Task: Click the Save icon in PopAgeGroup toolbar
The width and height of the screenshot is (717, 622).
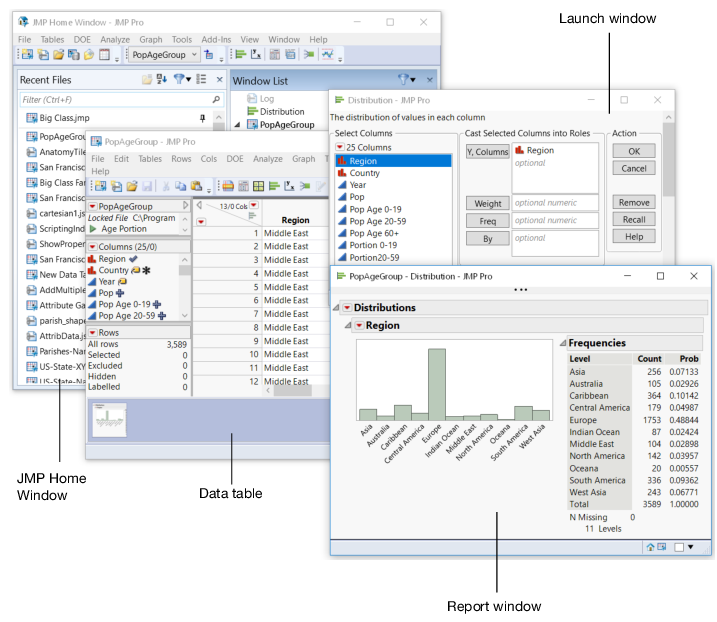Action: (147, 186)
